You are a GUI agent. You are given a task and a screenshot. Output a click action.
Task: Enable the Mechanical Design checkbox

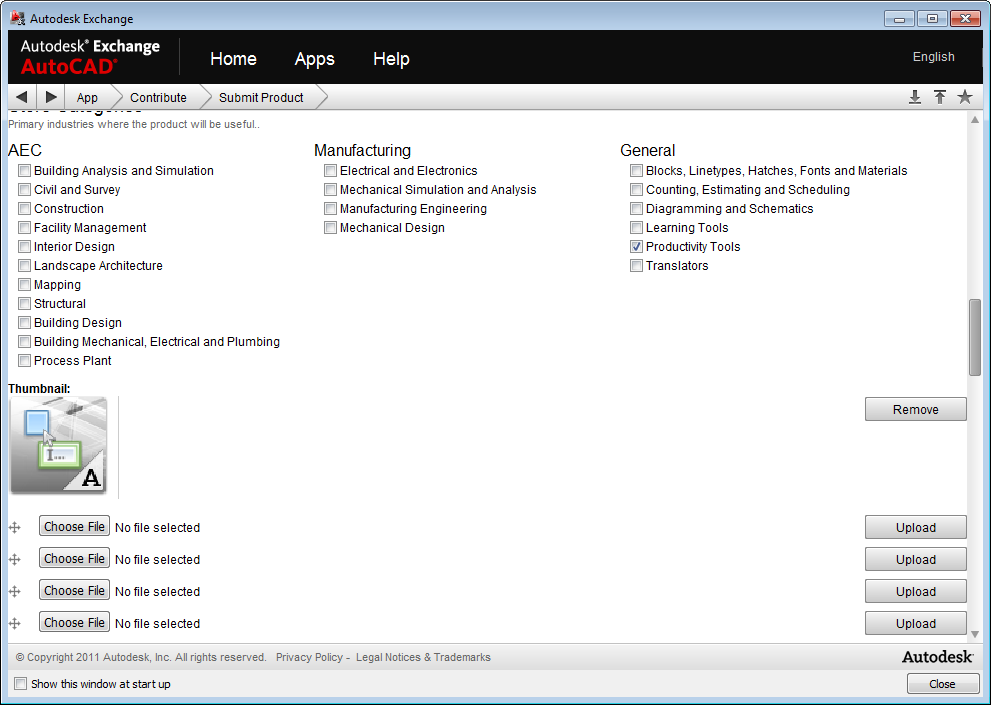tap(331, 228)
